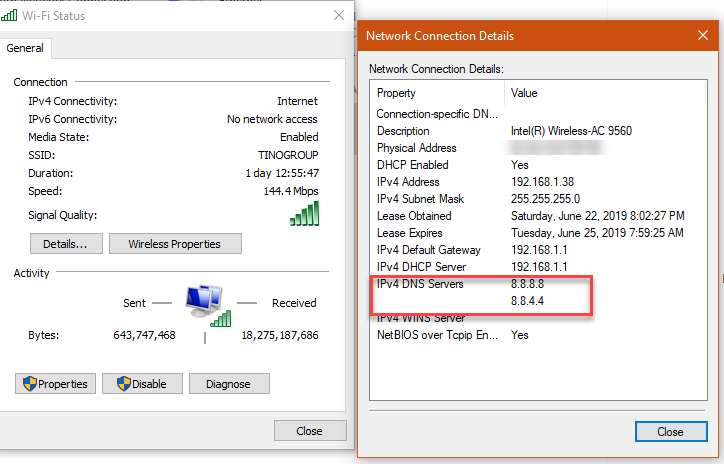Viewport: 724px width, 464px height.
Task: Open the Details... button
Action: point(66,243)
